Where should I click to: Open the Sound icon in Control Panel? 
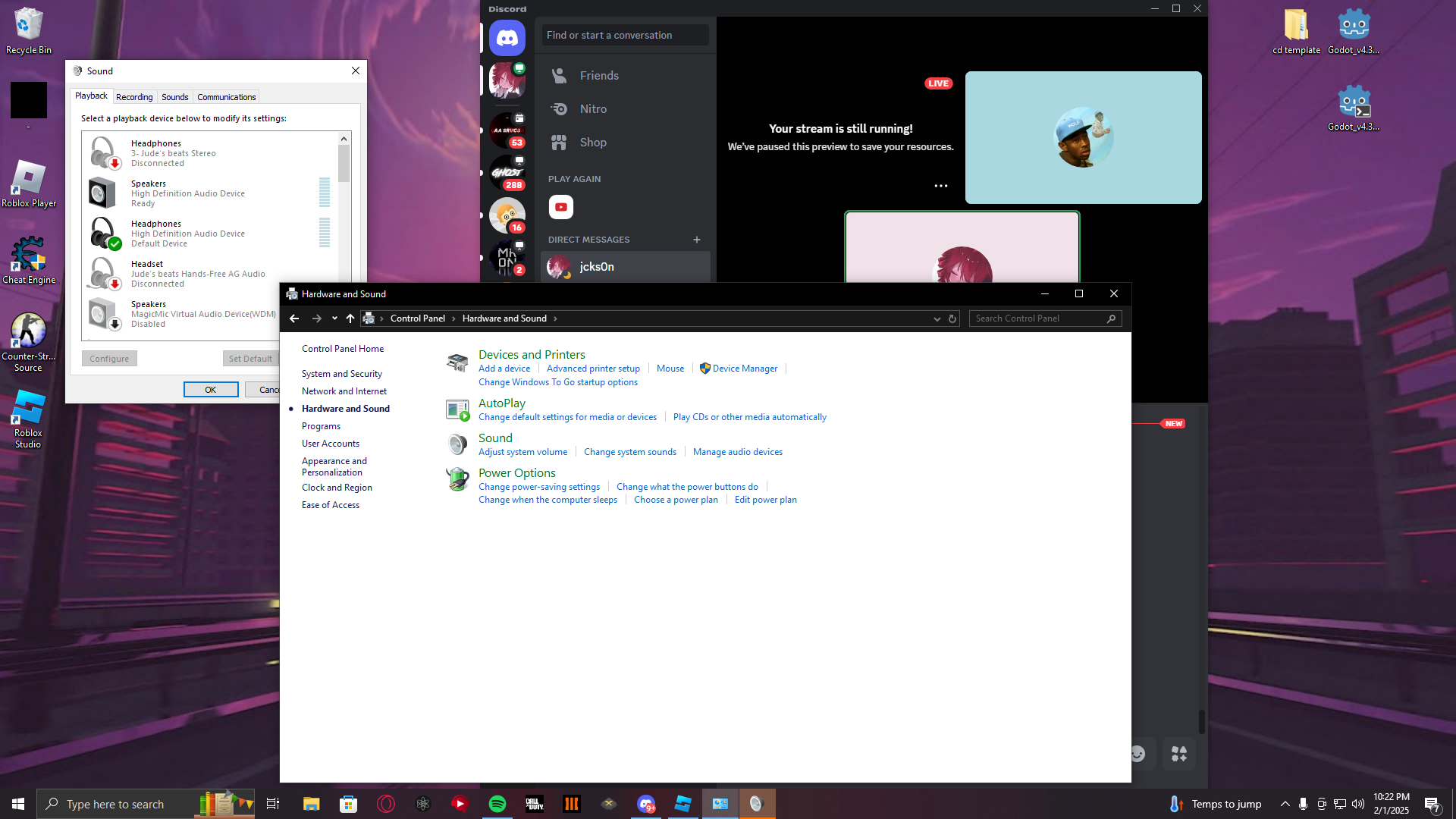tap(457, 444)
